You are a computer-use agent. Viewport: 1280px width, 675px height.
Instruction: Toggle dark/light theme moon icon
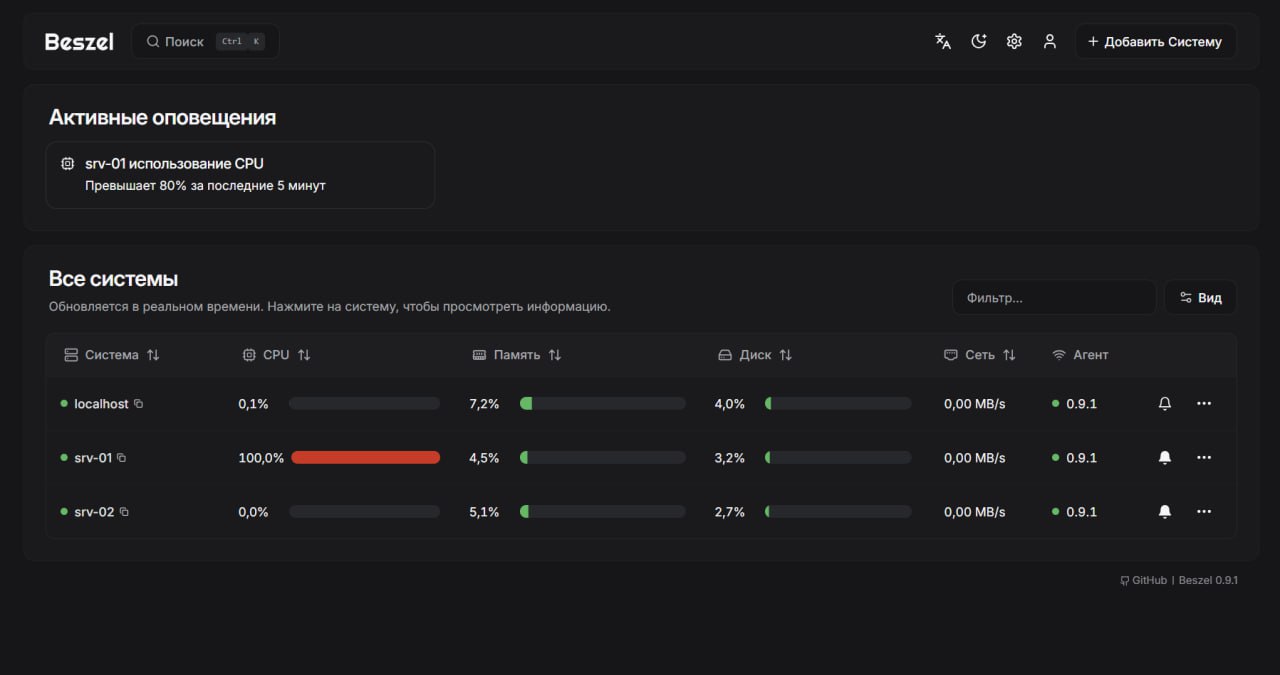point(979,41)
